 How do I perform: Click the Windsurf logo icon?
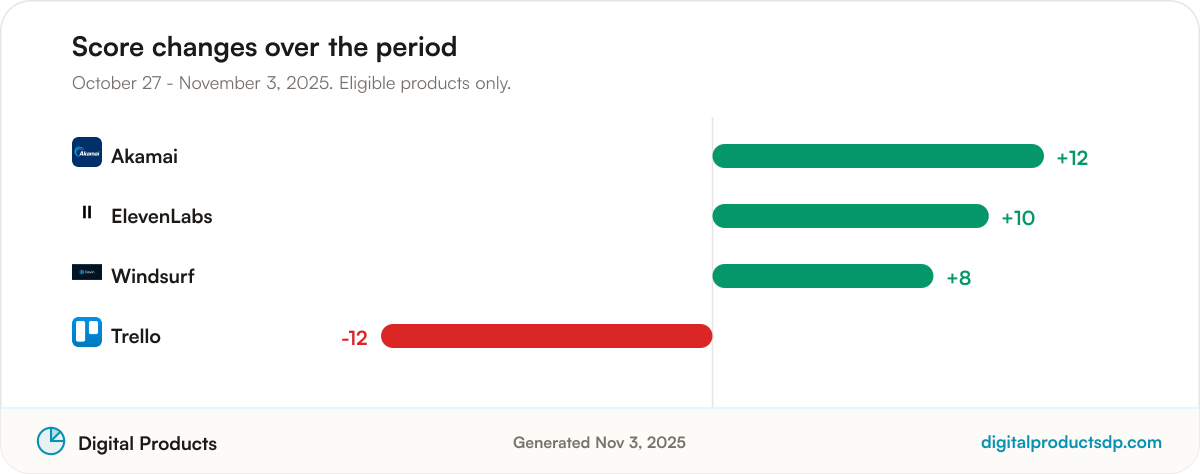tap(87, 272)
